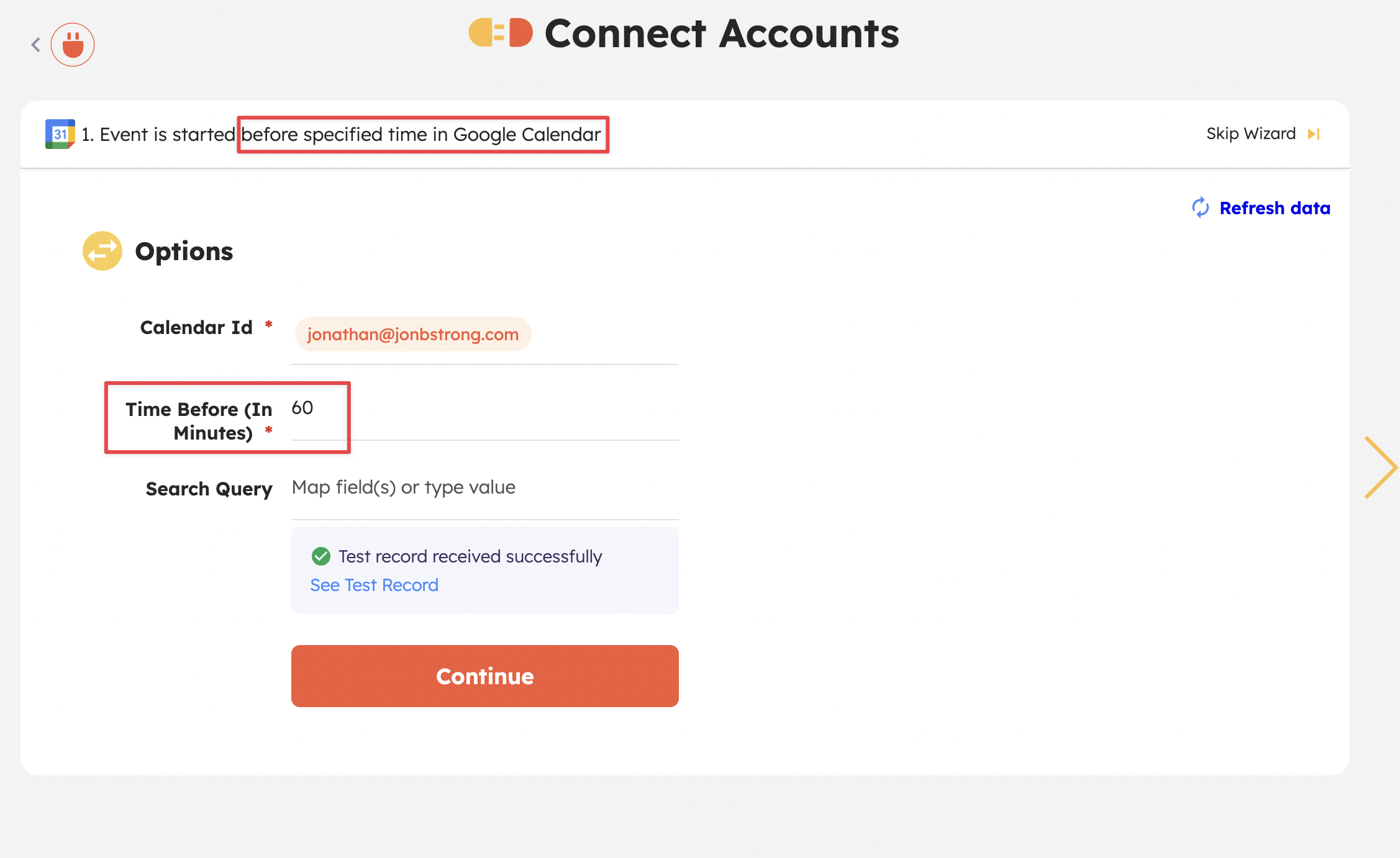Click the yellow Options swap-arrows icon
Viewport: 1400px width, 858px height.
click(102, 251)
